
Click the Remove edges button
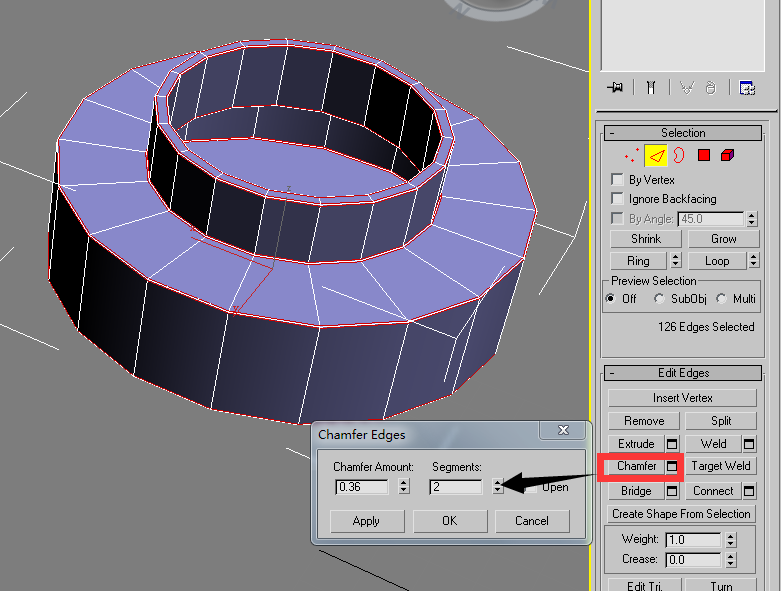tap(644, 421)
